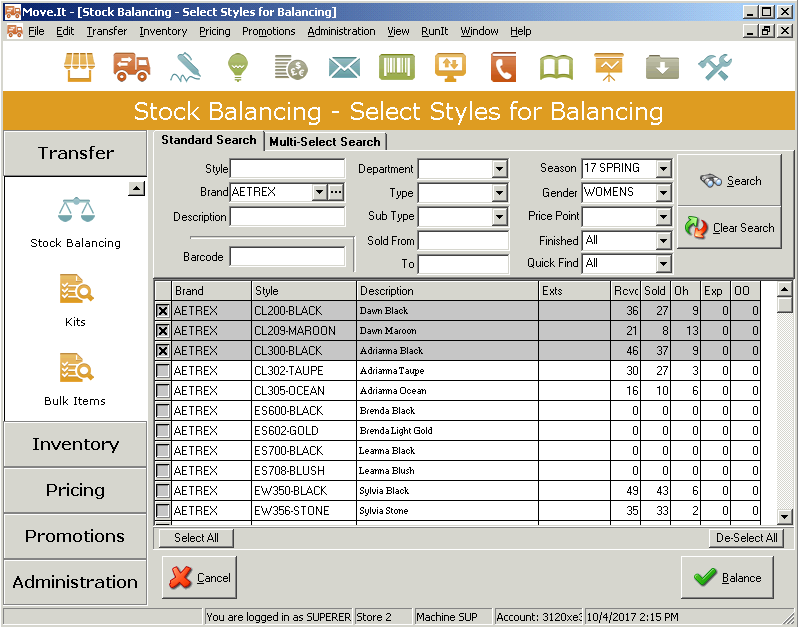The height and width of the screenshot is (627, 798).
Task: Check the CL302-TAUPE row checkbox
Action: pos(163,371)
